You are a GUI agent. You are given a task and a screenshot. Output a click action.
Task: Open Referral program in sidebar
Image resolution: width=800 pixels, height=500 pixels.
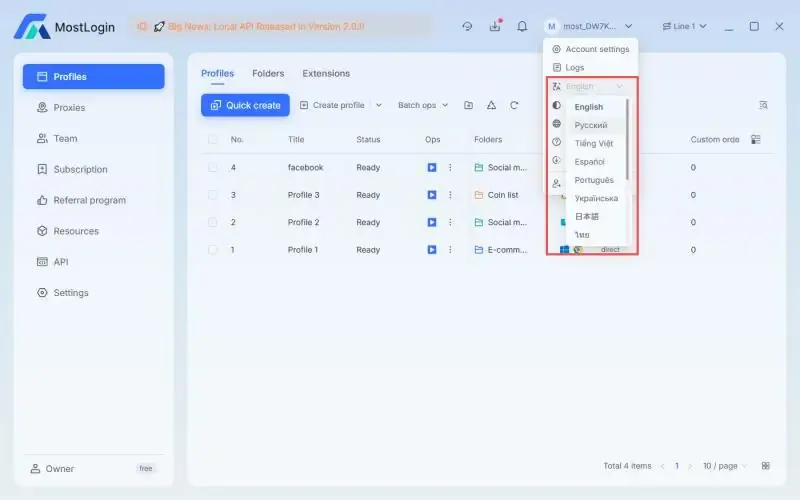pyautogui.click(x=93, y=200)
